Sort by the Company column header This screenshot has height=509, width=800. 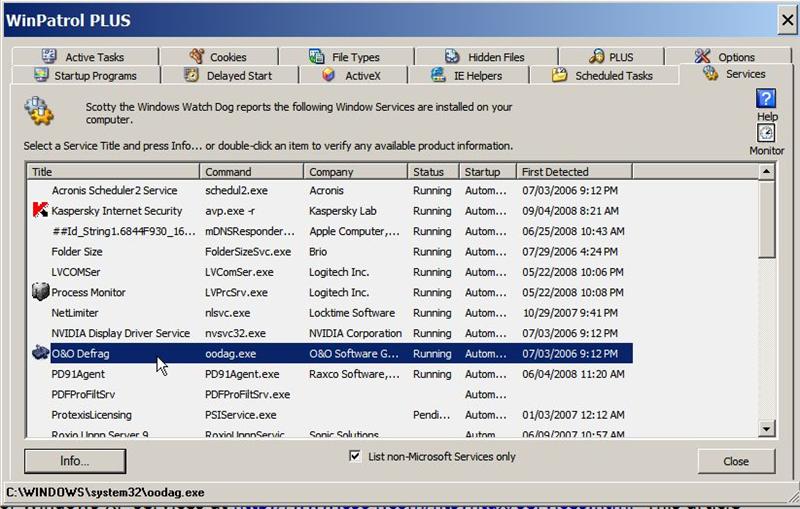click(x=356, y=172)
